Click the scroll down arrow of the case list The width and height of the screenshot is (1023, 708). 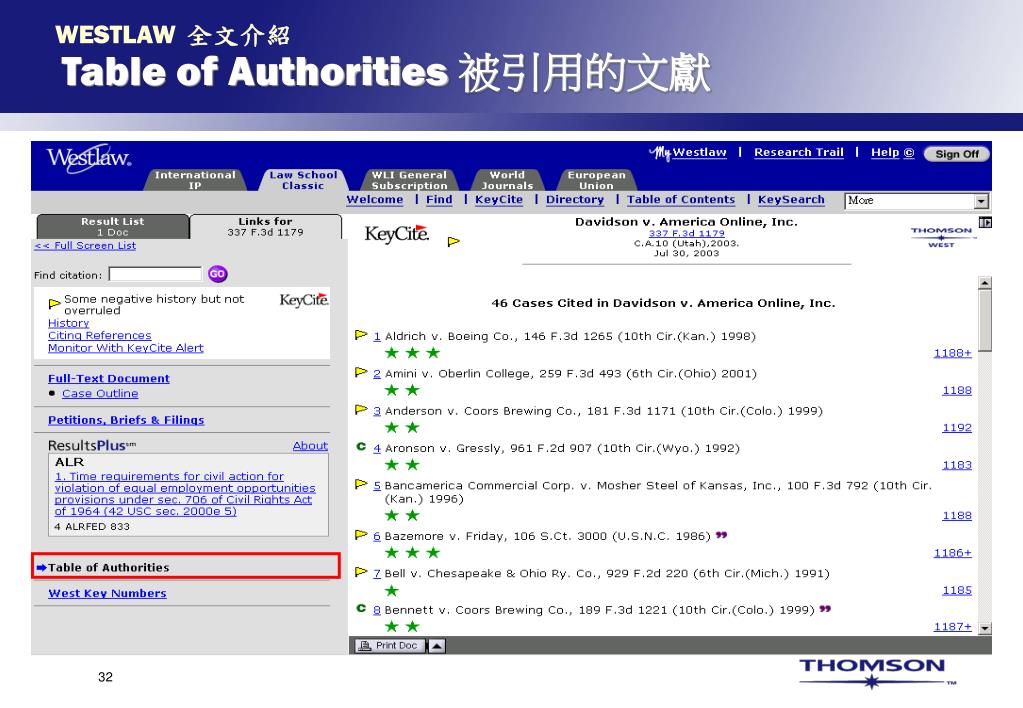pos(985,628)
